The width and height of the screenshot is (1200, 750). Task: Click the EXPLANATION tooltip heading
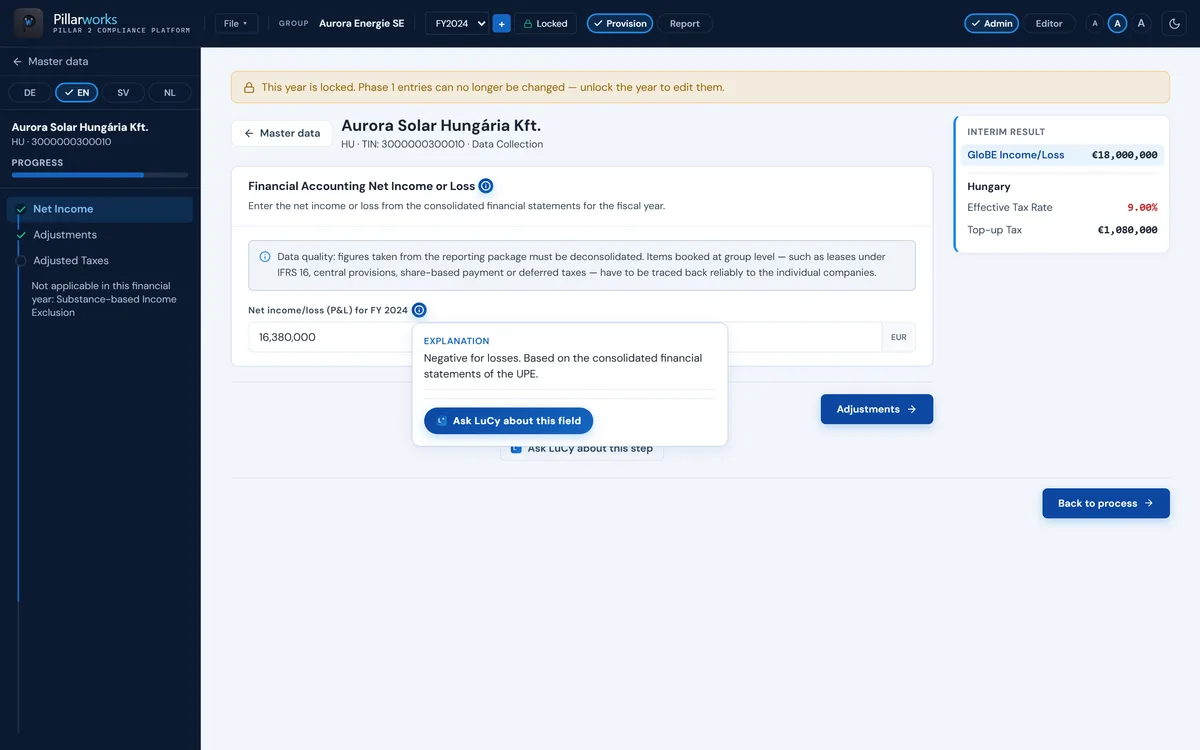[457, 341]
